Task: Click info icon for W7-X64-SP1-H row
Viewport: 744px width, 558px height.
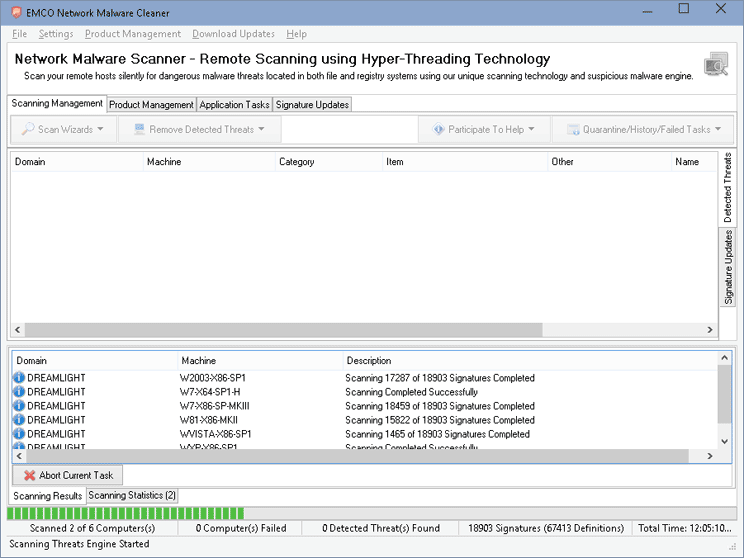Action: pyautogui.click(x=19, y=391)
